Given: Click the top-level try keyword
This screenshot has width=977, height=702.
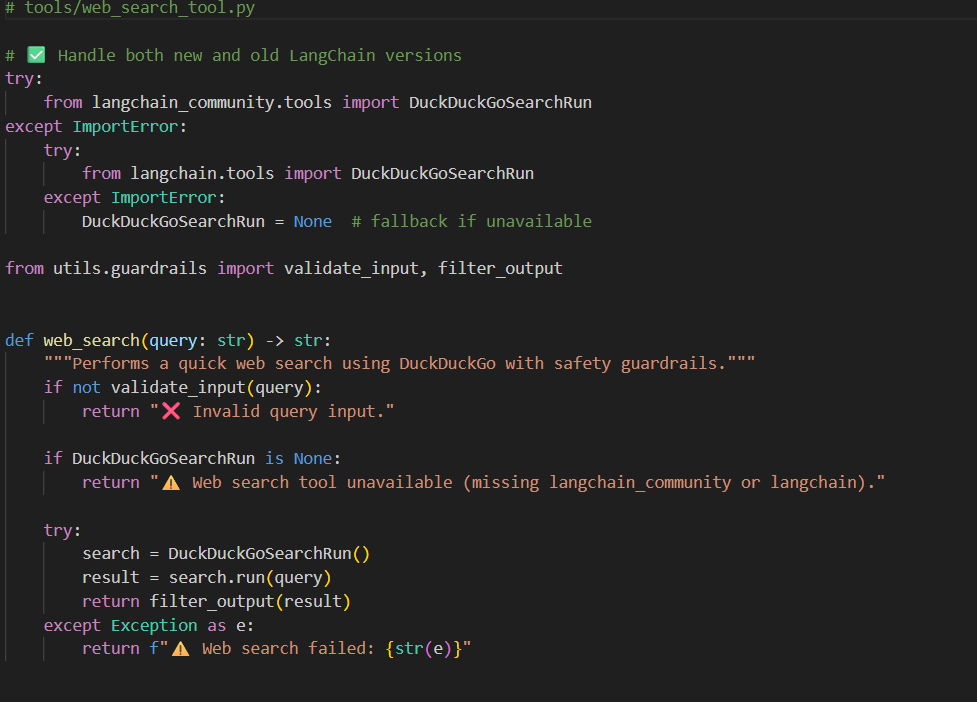Looking at the screenshot, I should pos(21,78).
